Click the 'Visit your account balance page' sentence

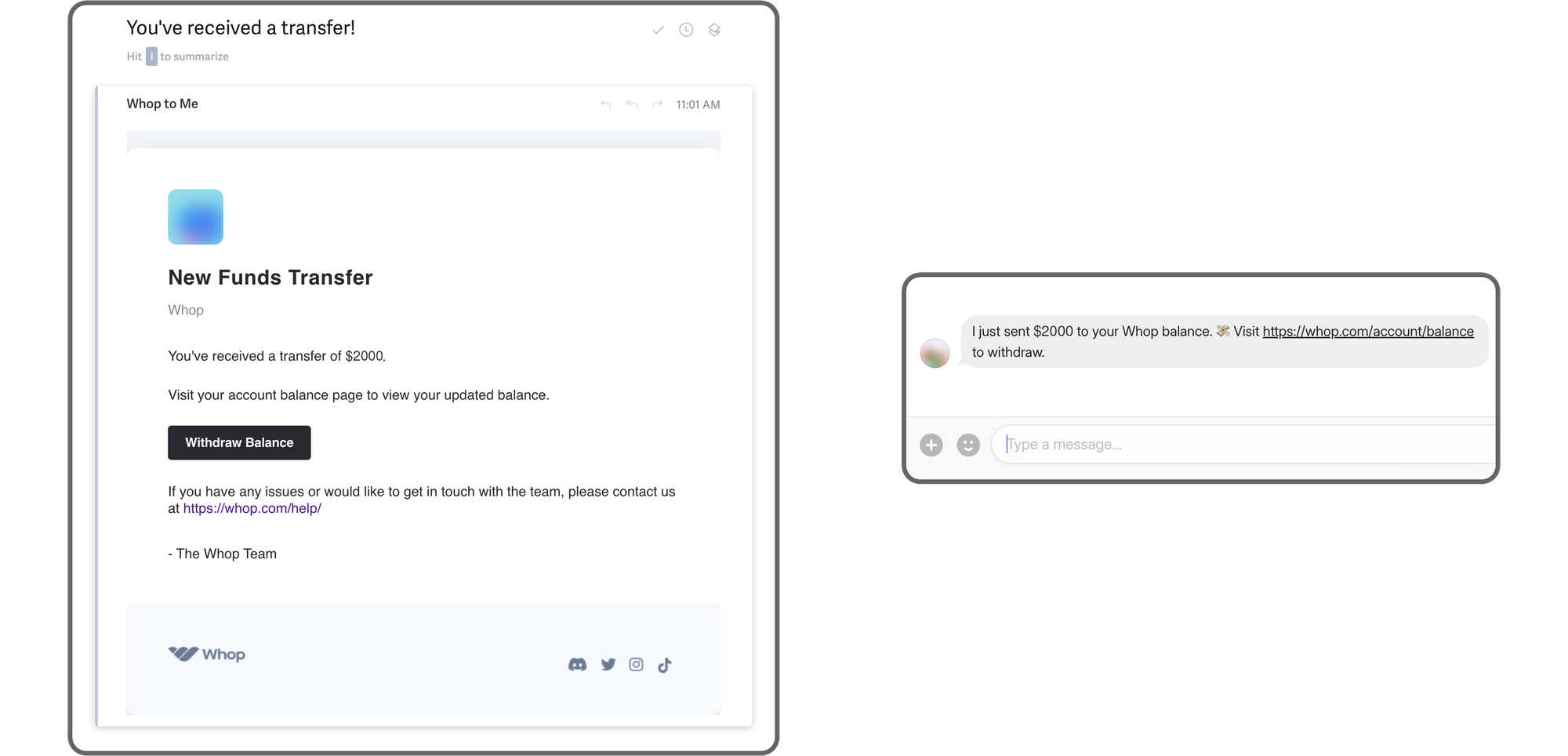tap(358, 395)
